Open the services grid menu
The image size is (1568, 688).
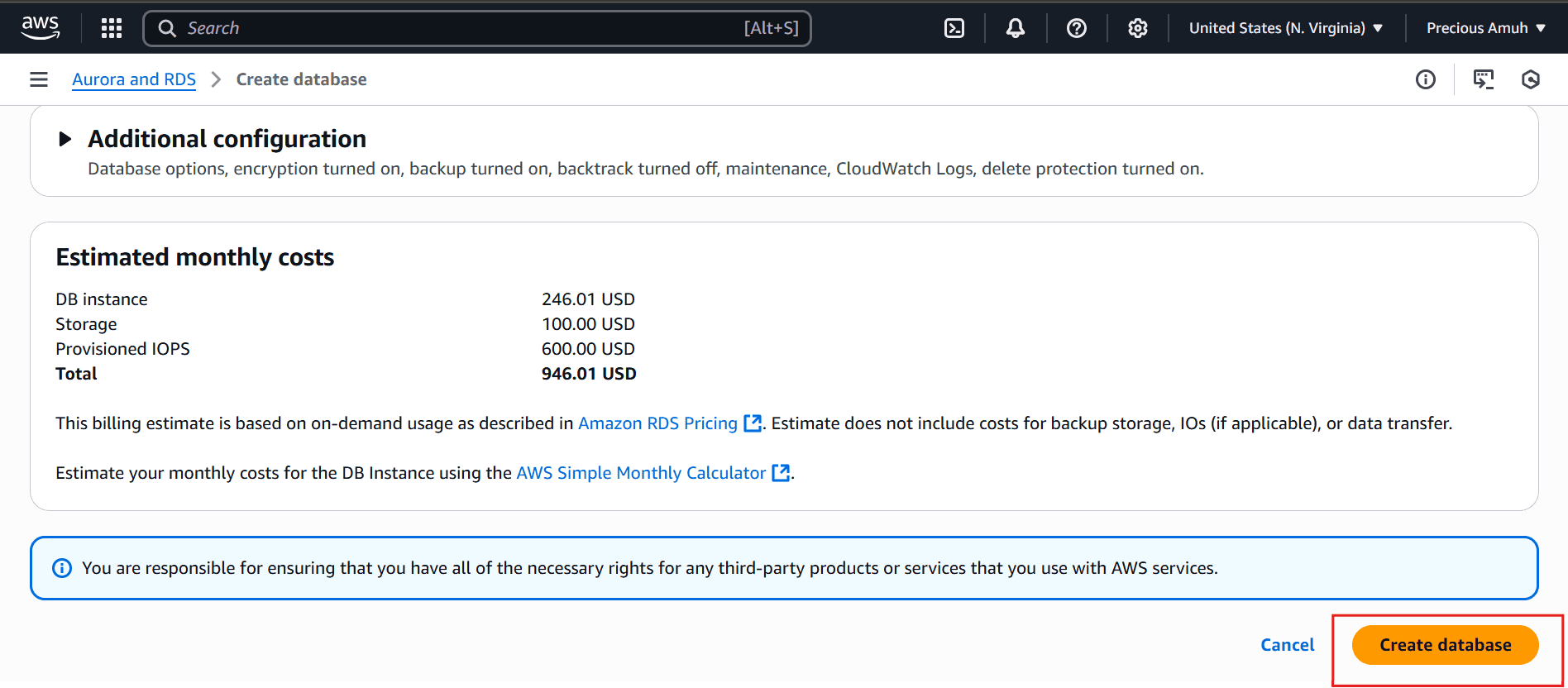tap(112, 28)
